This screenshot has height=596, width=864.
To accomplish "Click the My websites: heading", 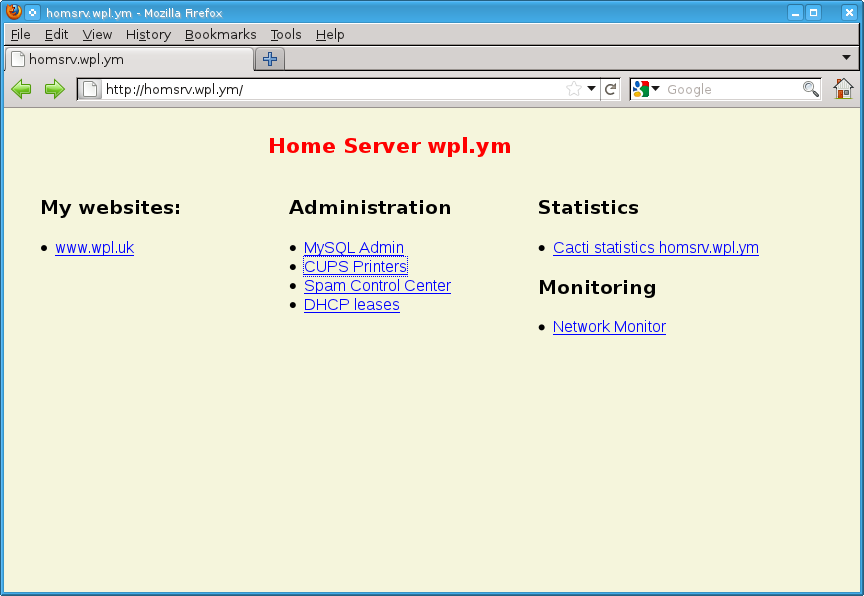I will click(110, 207).
